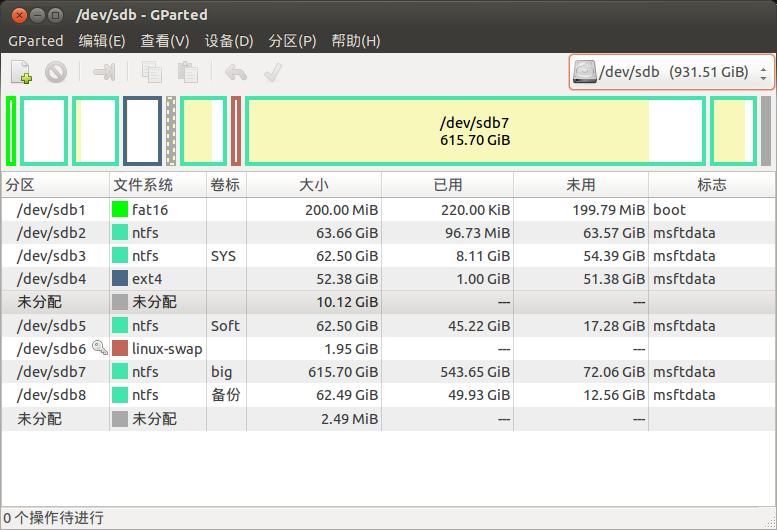Click the Delete partition toolbar icon

(56, 72)
